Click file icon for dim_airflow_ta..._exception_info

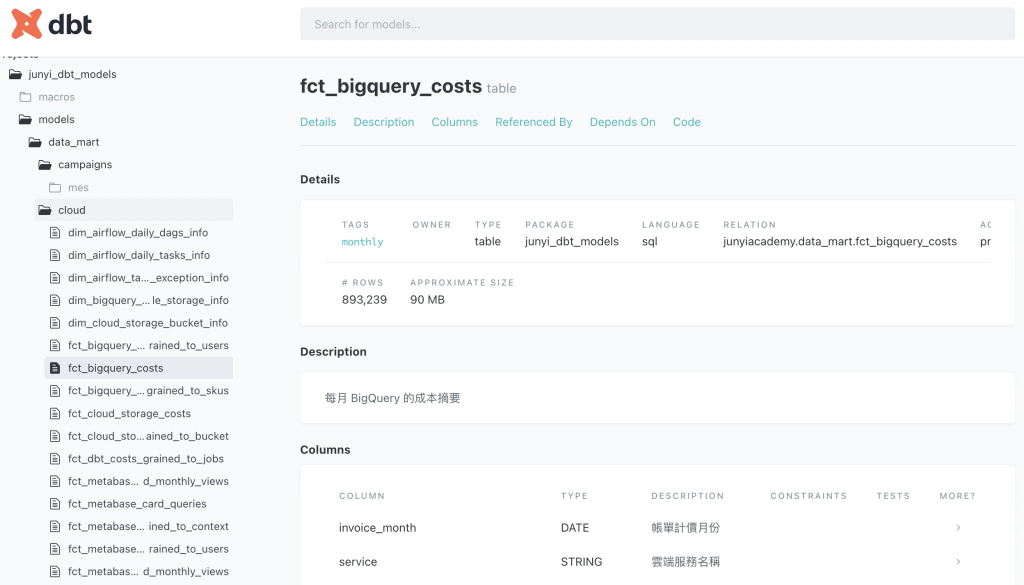pyautogui.click(x=55, y=277)
